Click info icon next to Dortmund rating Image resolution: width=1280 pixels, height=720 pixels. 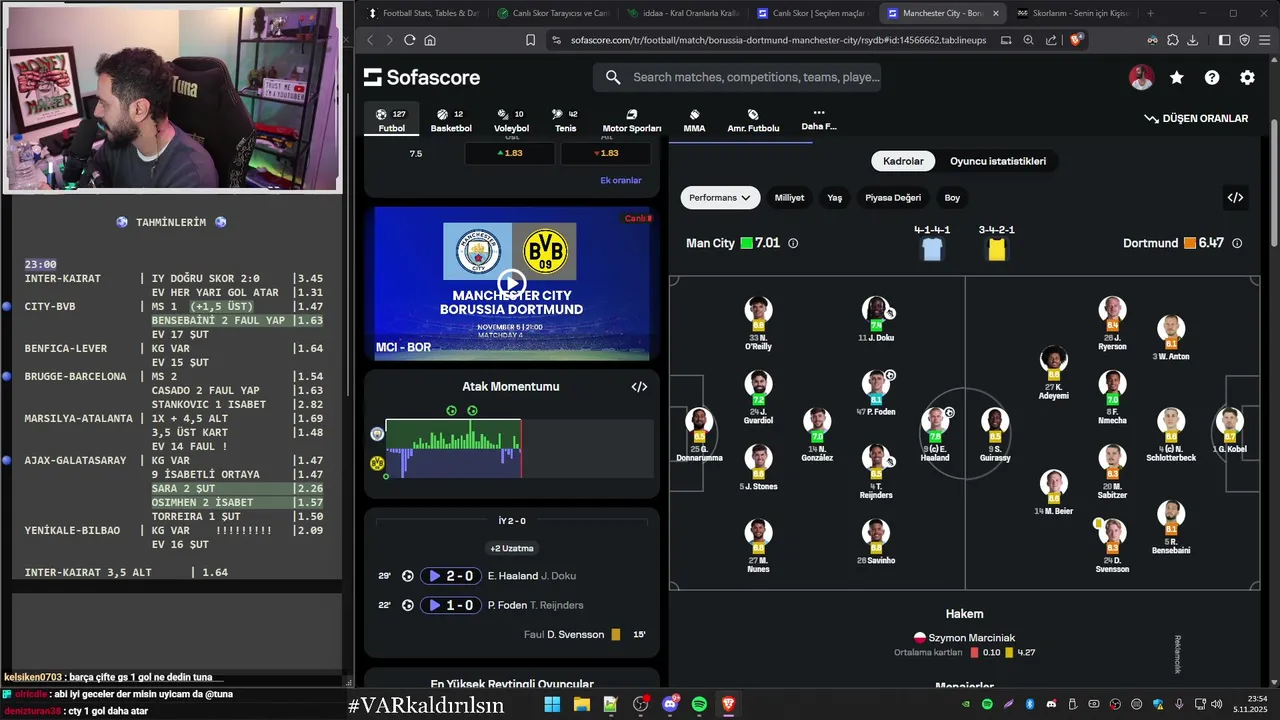[x=1237, y=243]
